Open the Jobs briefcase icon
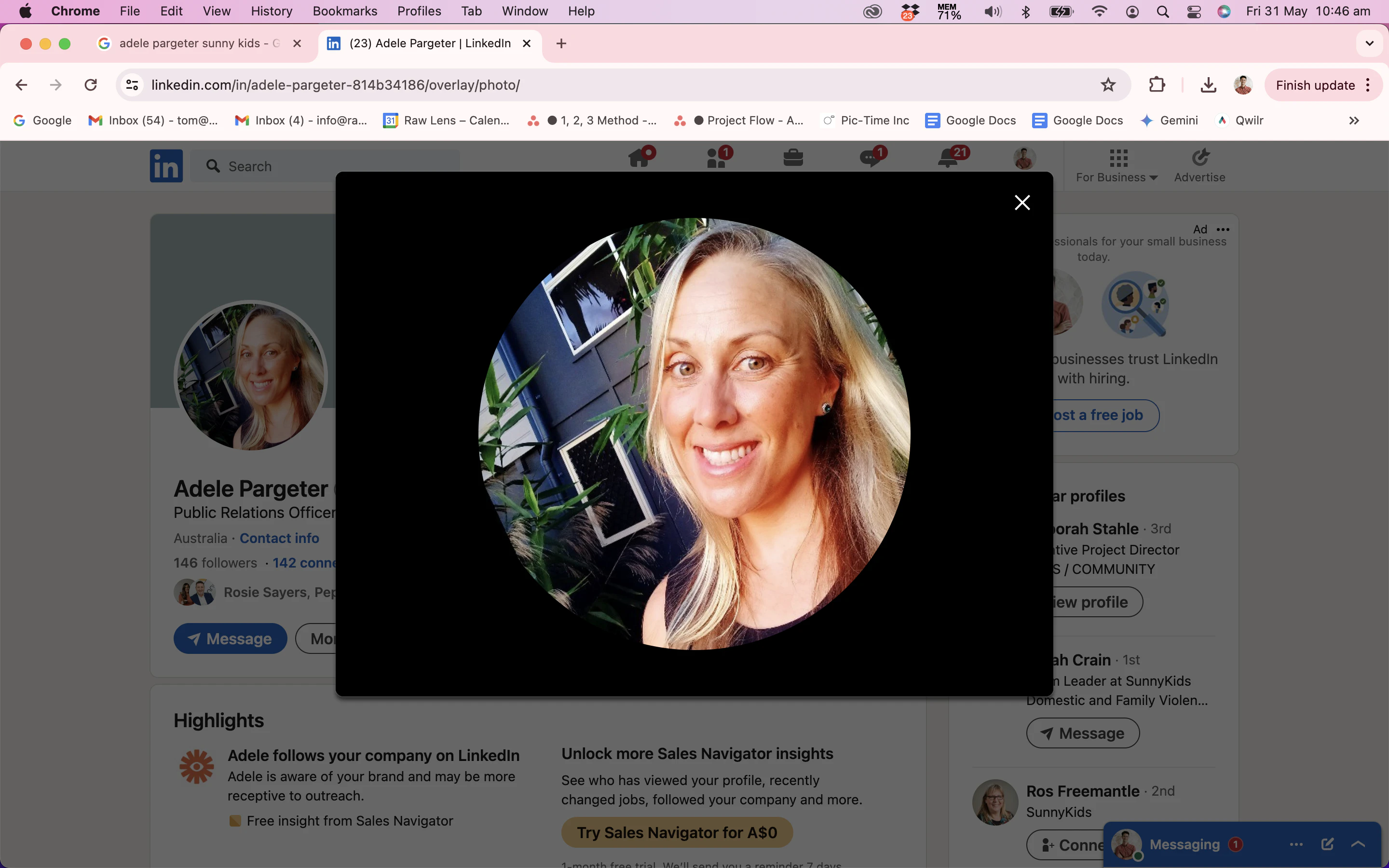 [x=793, y=159]
